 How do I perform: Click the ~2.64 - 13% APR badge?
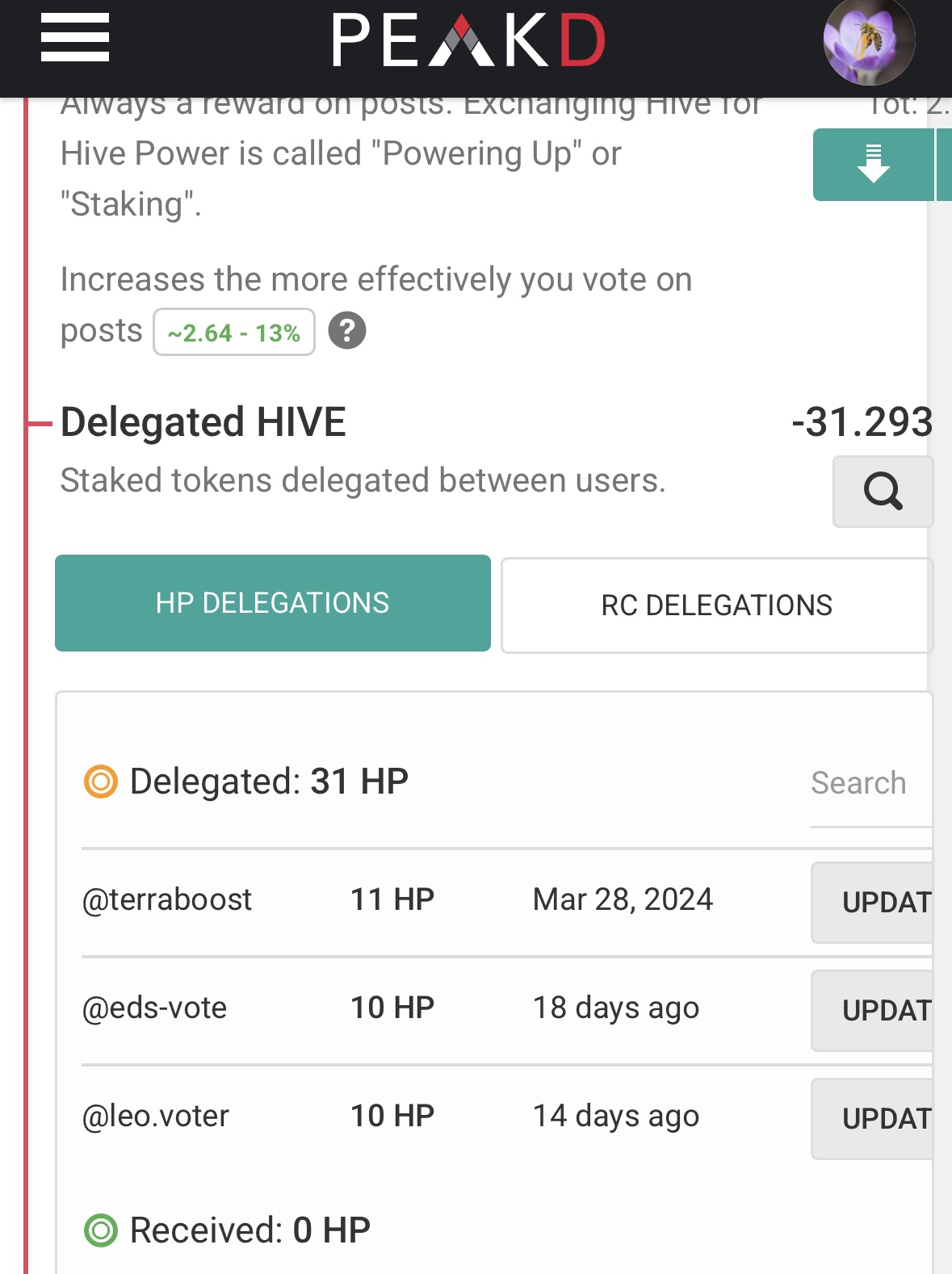coord(234,332)
